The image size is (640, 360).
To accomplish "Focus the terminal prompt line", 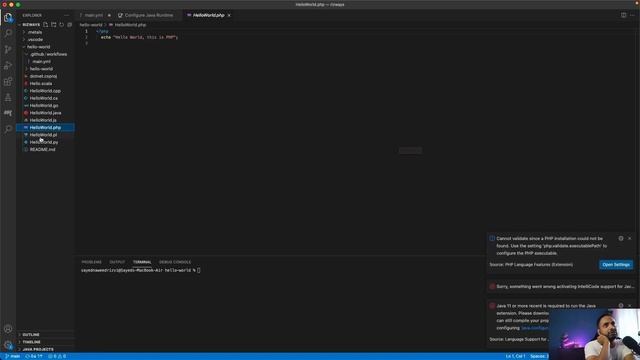I will click(x=140, y=271).
